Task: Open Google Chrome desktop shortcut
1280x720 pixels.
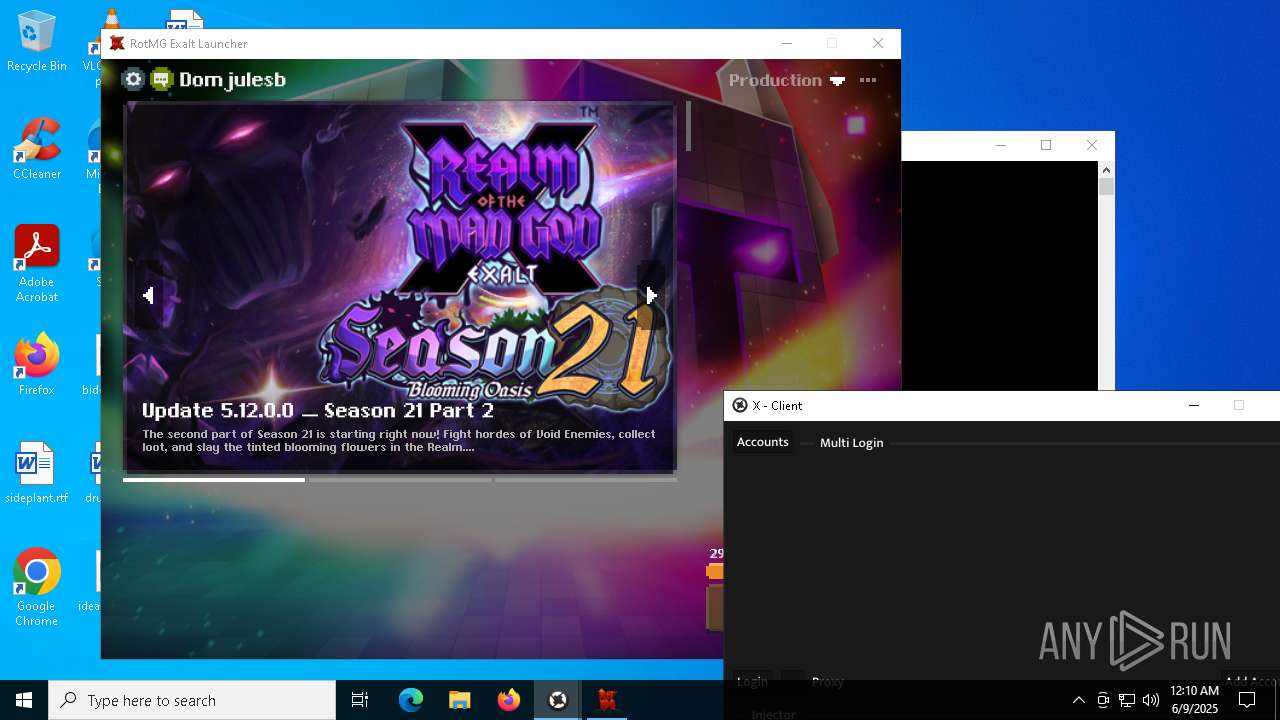Action: click(36, 588)
